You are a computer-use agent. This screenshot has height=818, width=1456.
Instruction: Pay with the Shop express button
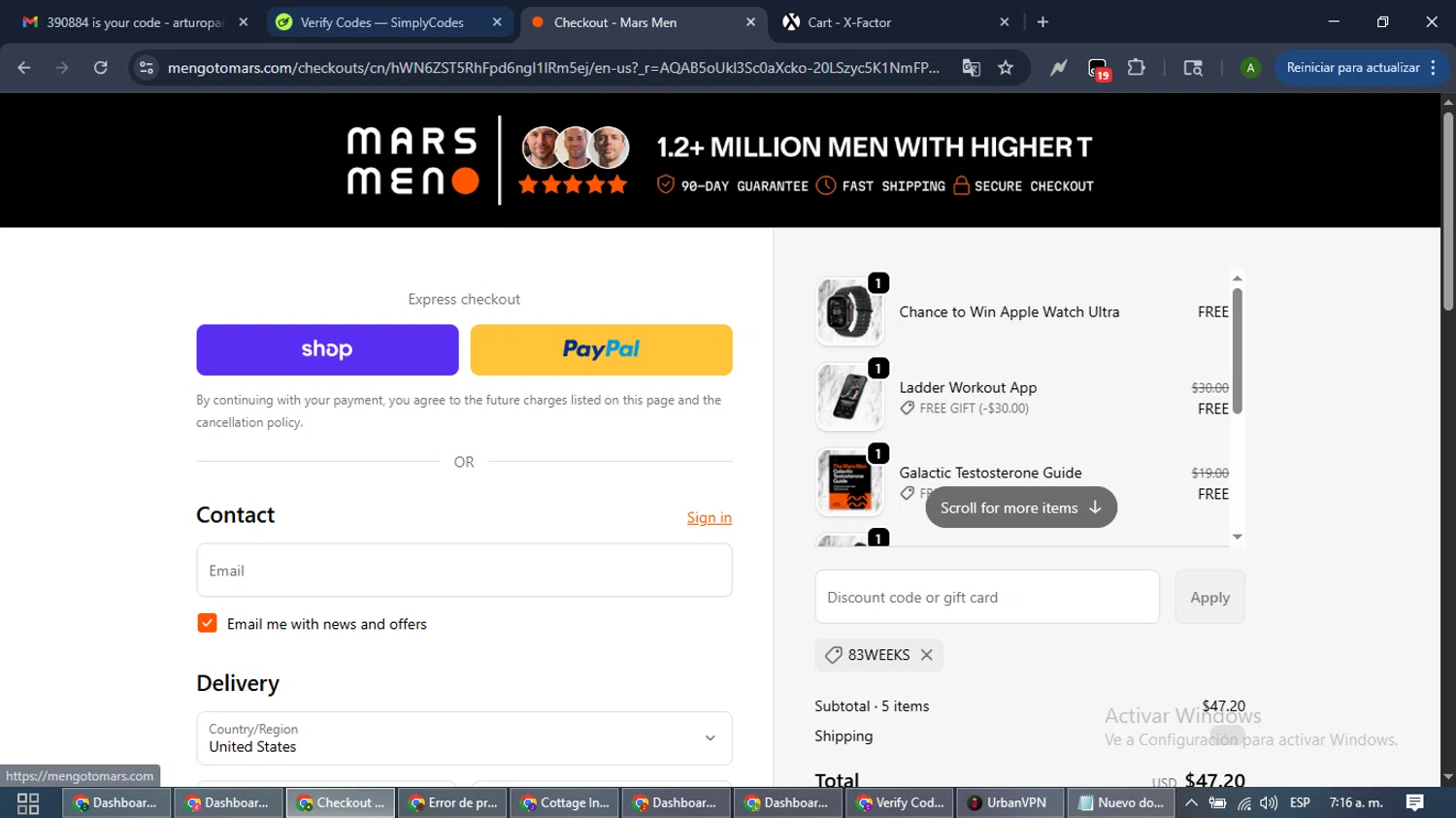pos(327,350)
